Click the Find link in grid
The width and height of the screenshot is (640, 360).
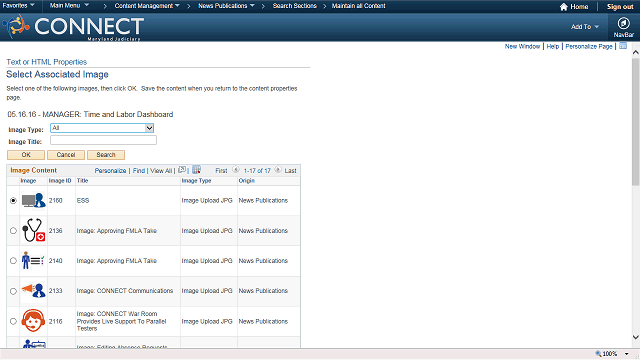139,171
